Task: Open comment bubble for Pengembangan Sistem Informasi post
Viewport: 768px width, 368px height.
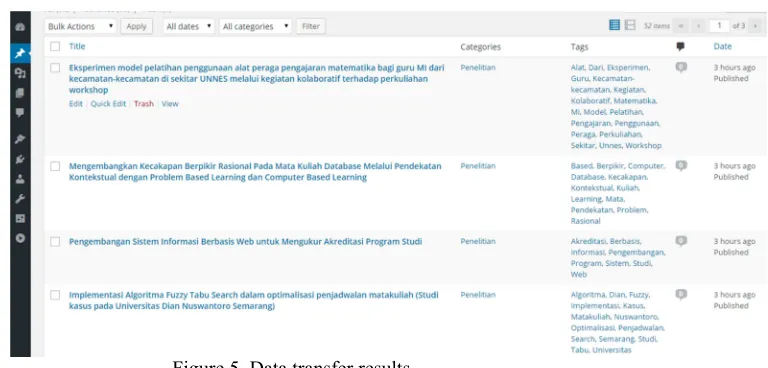Action: pos(681,241)
